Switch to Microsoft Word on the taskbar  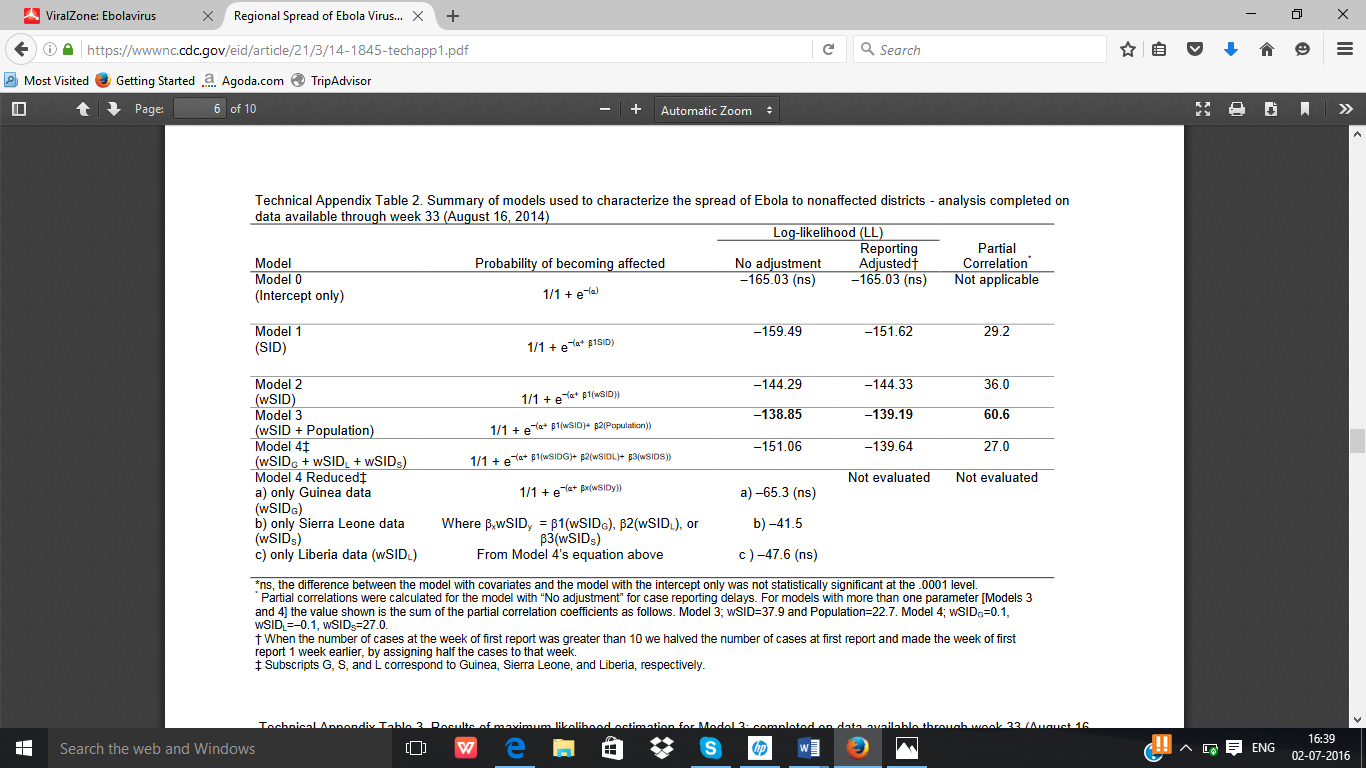[x=809, y=748]
